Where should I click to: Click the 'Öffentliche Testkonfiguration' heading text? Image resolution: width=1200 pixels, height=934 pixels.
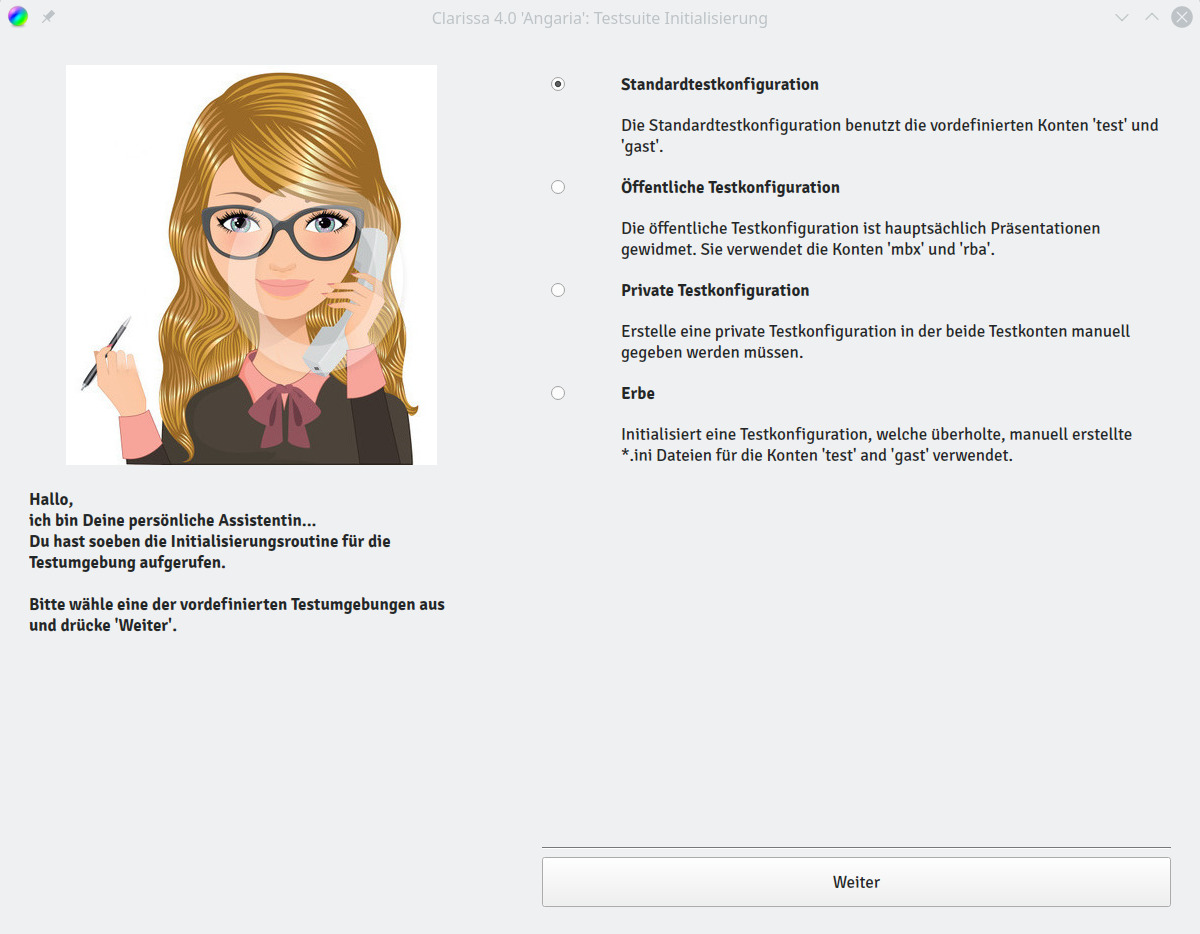pos(730,187)
